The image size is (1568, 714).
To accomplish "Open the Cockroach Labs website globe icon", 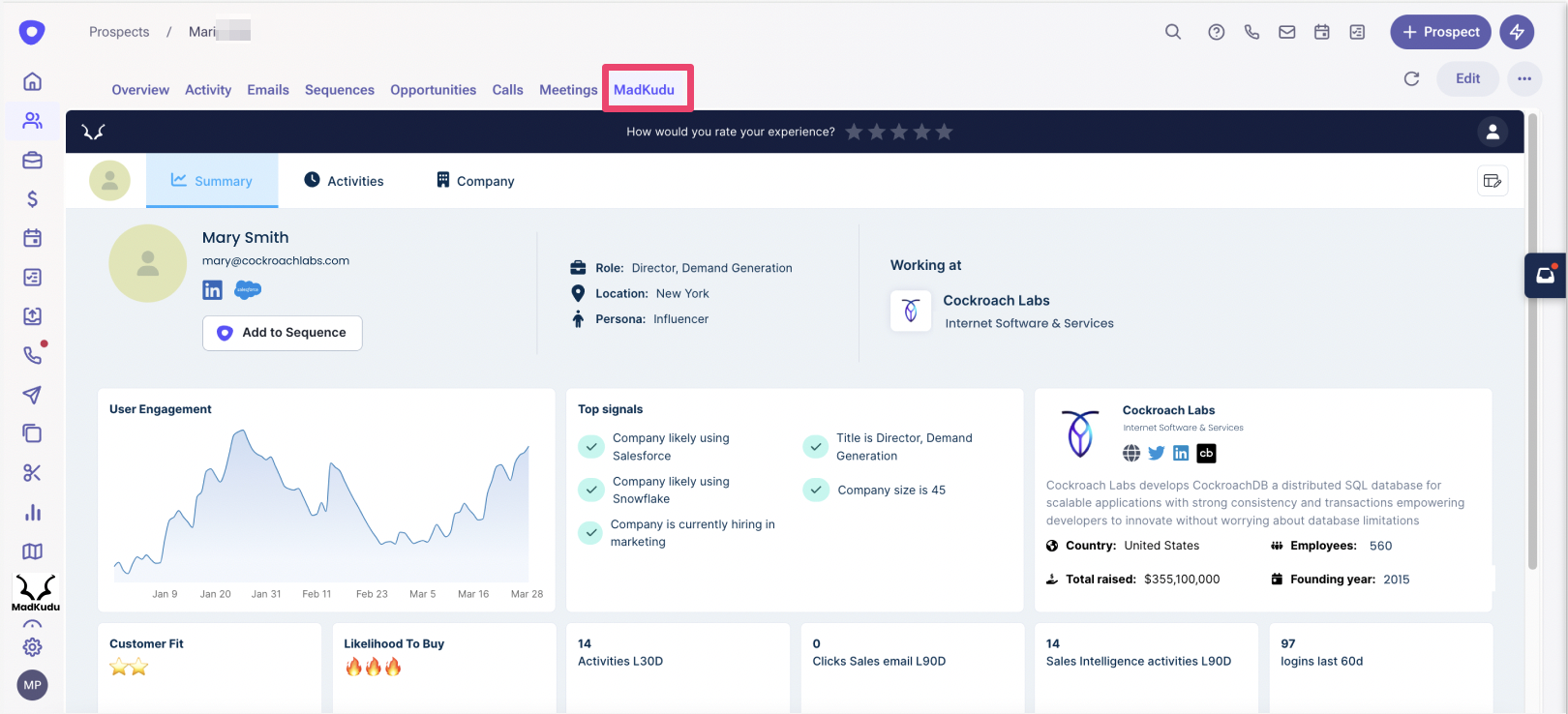I will tap(1131, 453).
